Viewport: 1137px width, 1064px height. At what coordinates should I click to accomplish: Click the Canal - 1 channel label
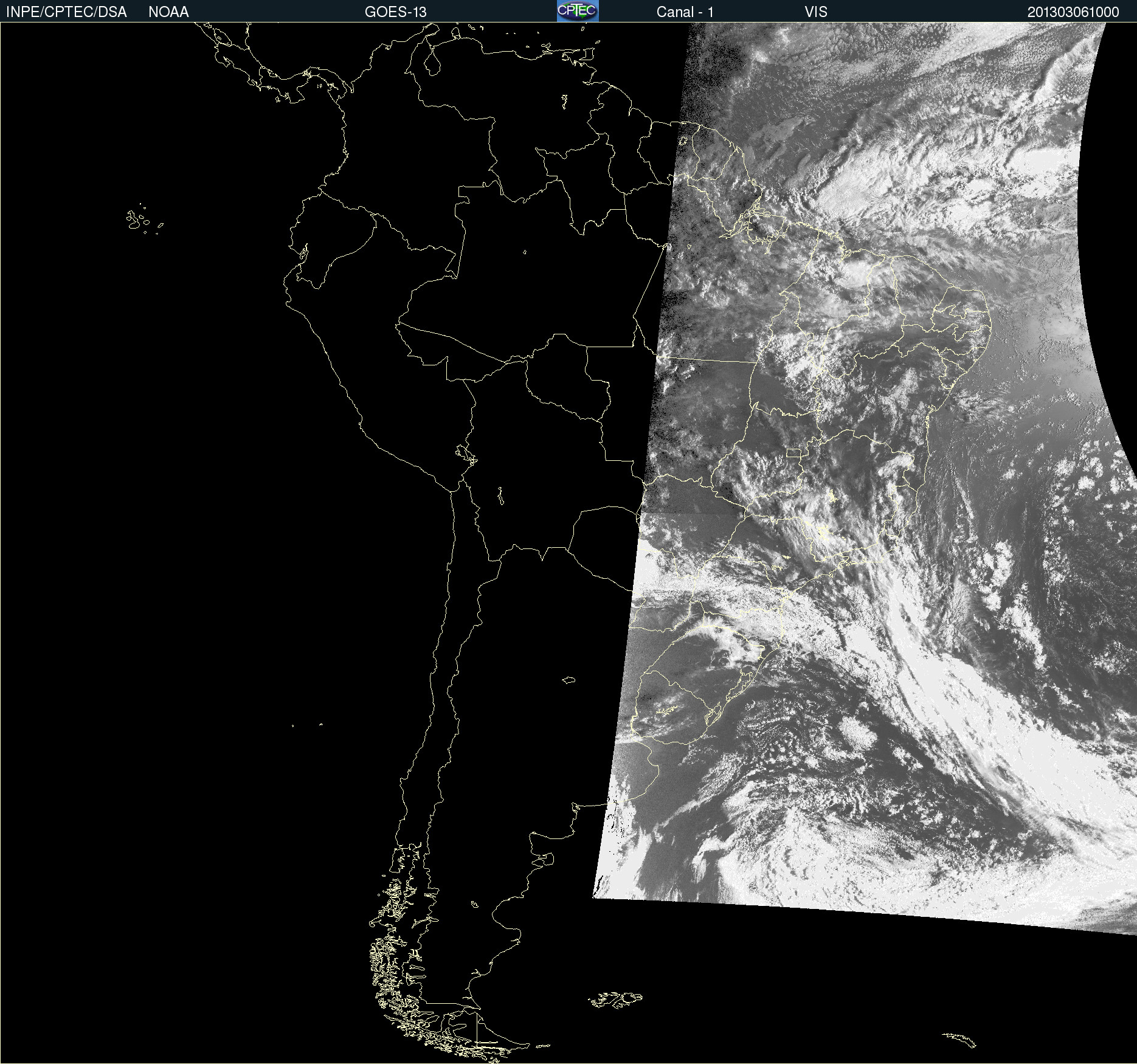click(x=685, y=12)
